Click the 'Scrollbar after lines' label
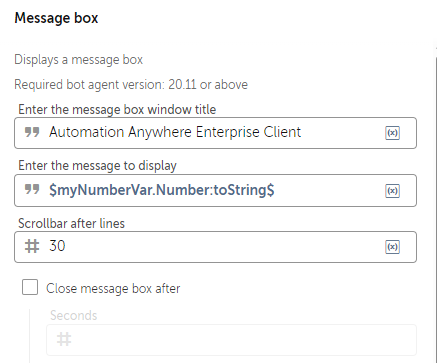The width and height of the screenshot is (437, 363). click(x=71, y=223)
